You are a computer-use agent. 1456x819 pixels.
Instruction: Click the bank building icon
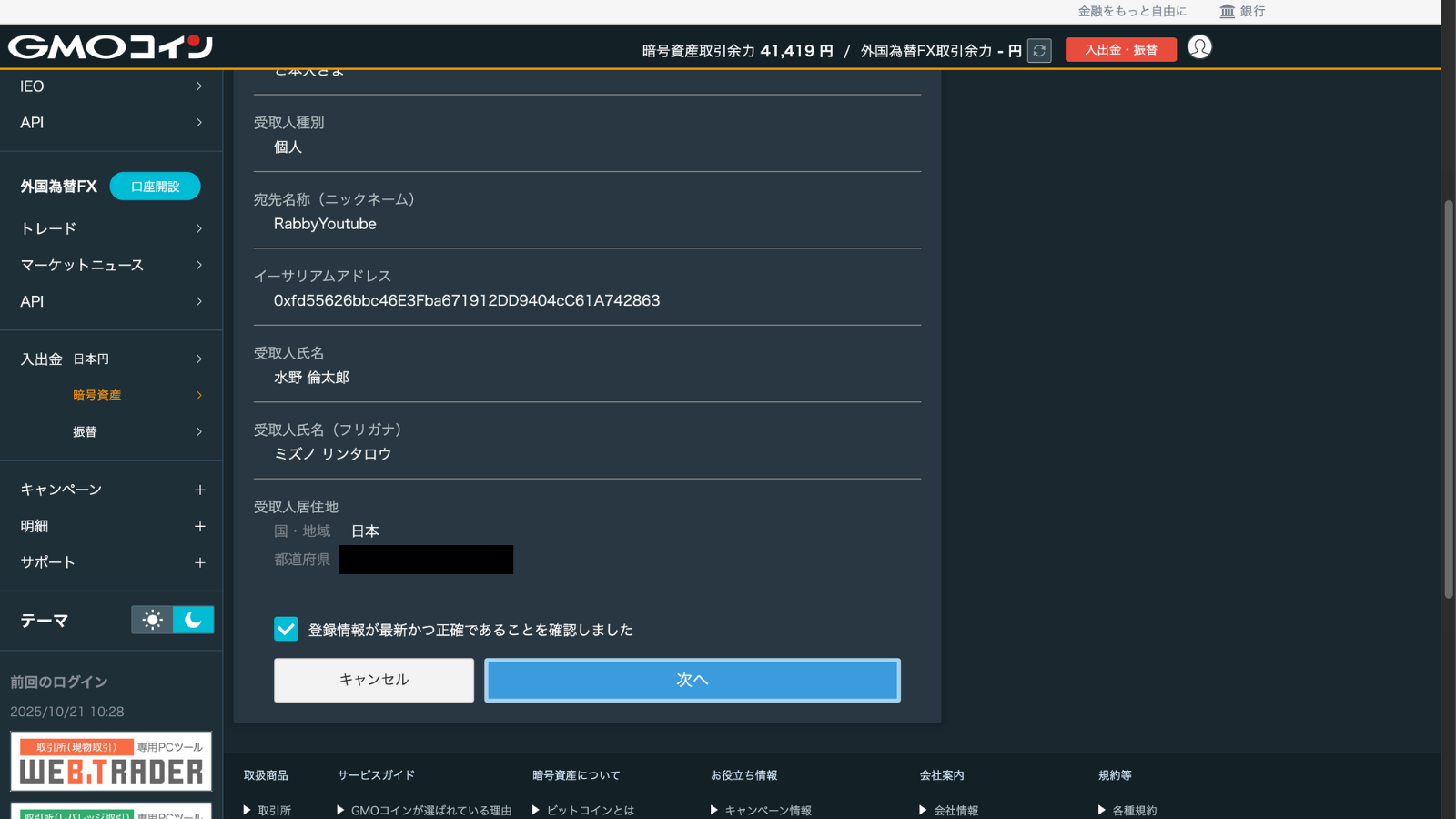tap(1227, 11)
